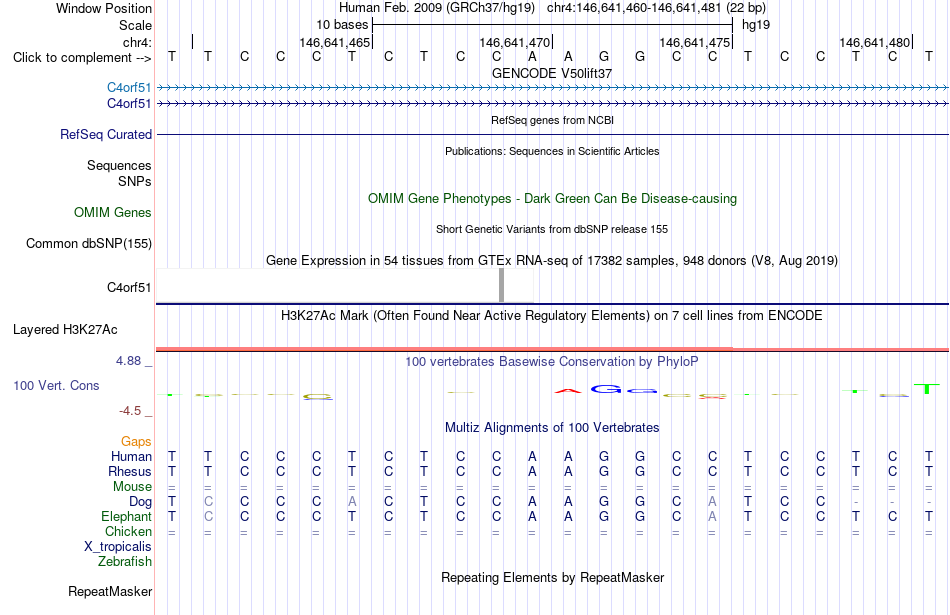Click the gray C base in the Dog row

(x=208, y=502)
